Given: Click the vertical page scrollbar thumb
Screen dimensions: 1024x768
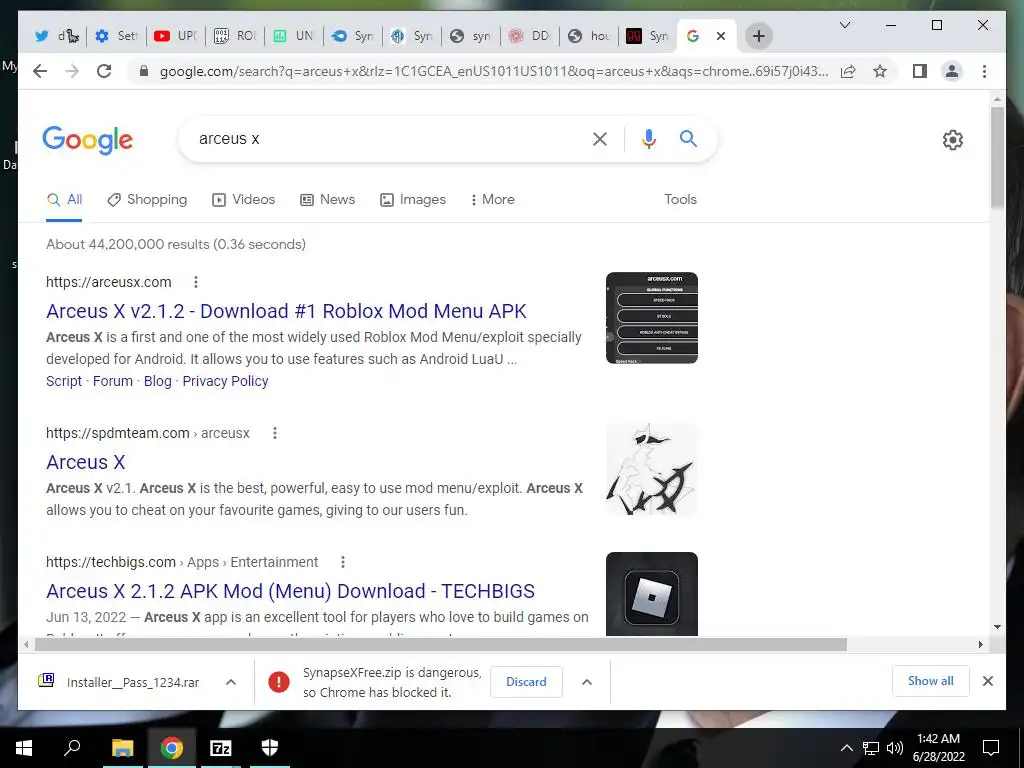Looking at the screenshot, I should click(997, 157).
